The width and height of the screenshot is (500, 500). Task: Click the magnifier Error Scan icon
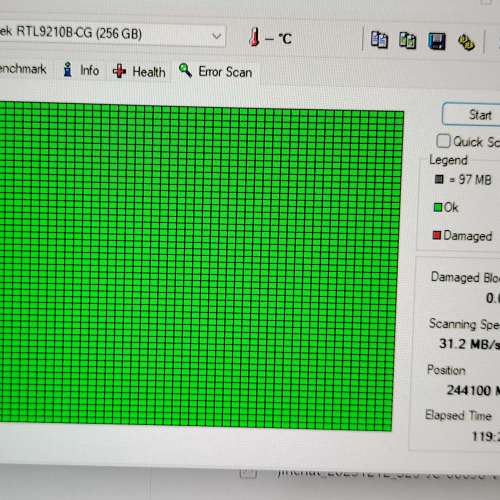point(185,70)
